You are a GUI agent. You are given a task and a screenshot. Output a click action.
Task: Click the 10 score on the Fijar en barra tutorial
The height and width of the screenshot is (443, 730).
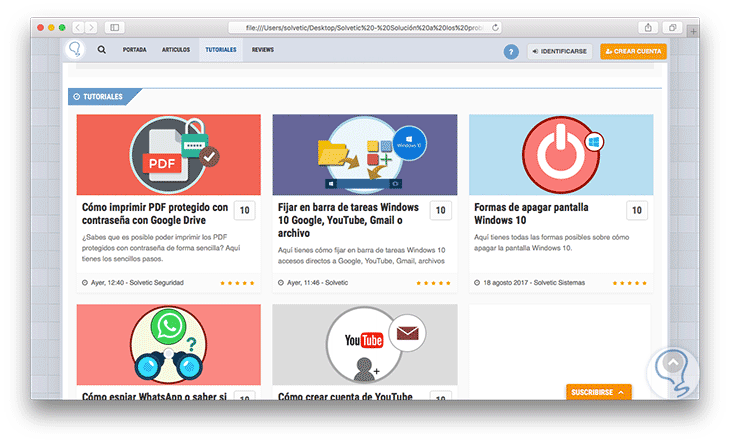click(x=440, y=210)
